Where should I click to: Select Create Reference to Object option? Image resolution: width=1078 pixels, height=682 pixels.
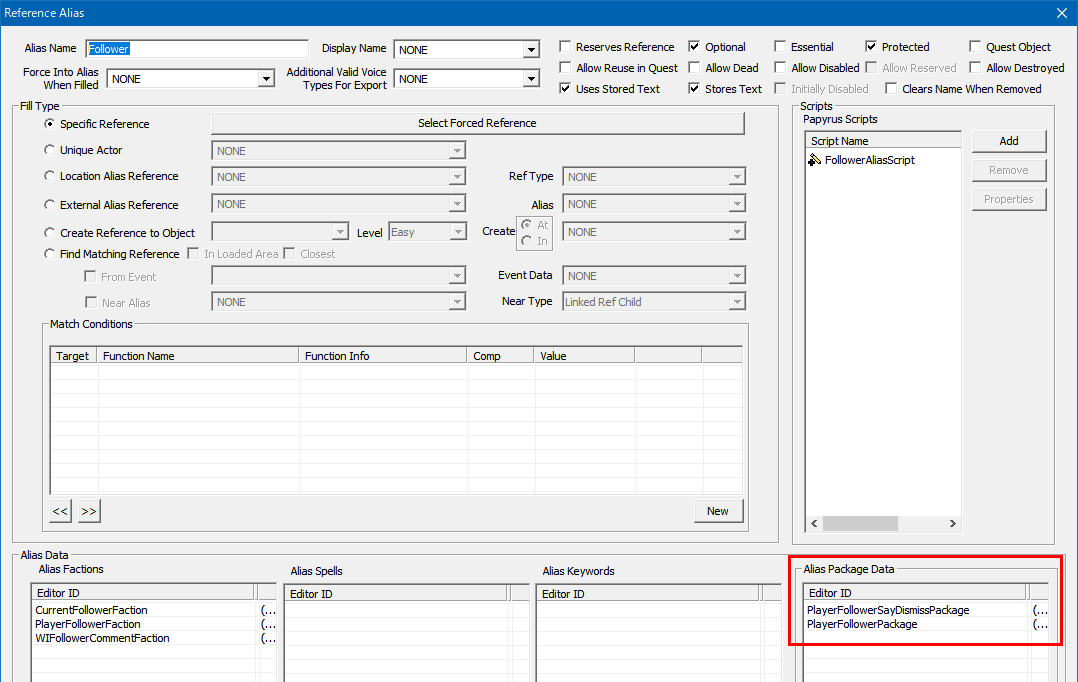[x=50, y=233]
